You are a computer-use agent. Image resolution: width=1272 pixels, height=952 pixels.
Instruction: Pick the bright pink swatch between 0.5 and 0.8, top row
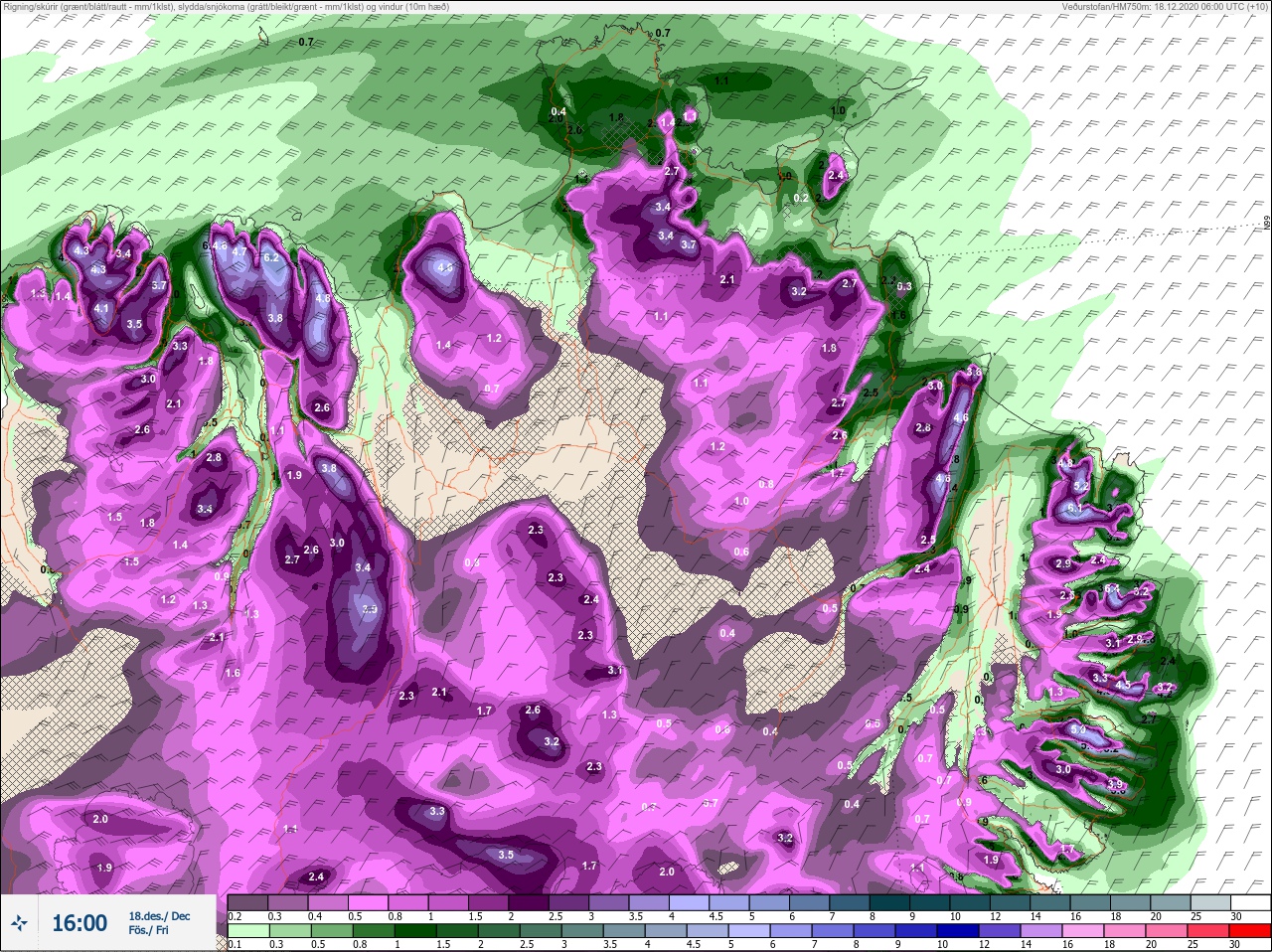[368, 902]
